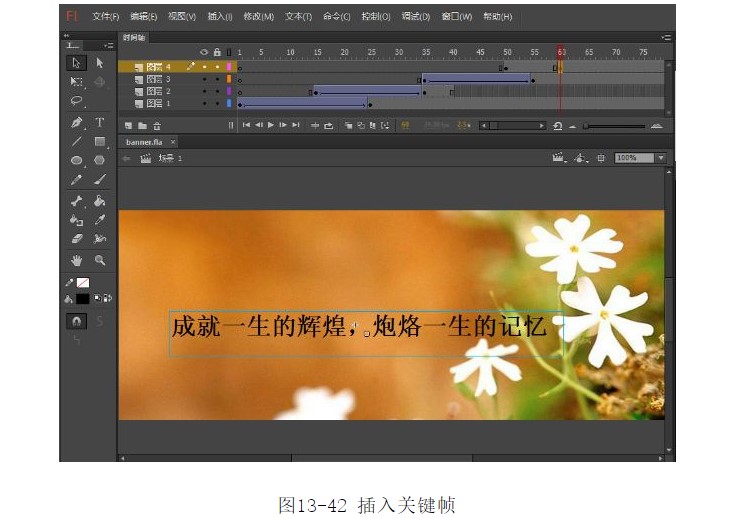This screenshot has width=753, height=518.
Task: Toggle visibility dot for layer 图层 3
Action: [x=204, y=79]
